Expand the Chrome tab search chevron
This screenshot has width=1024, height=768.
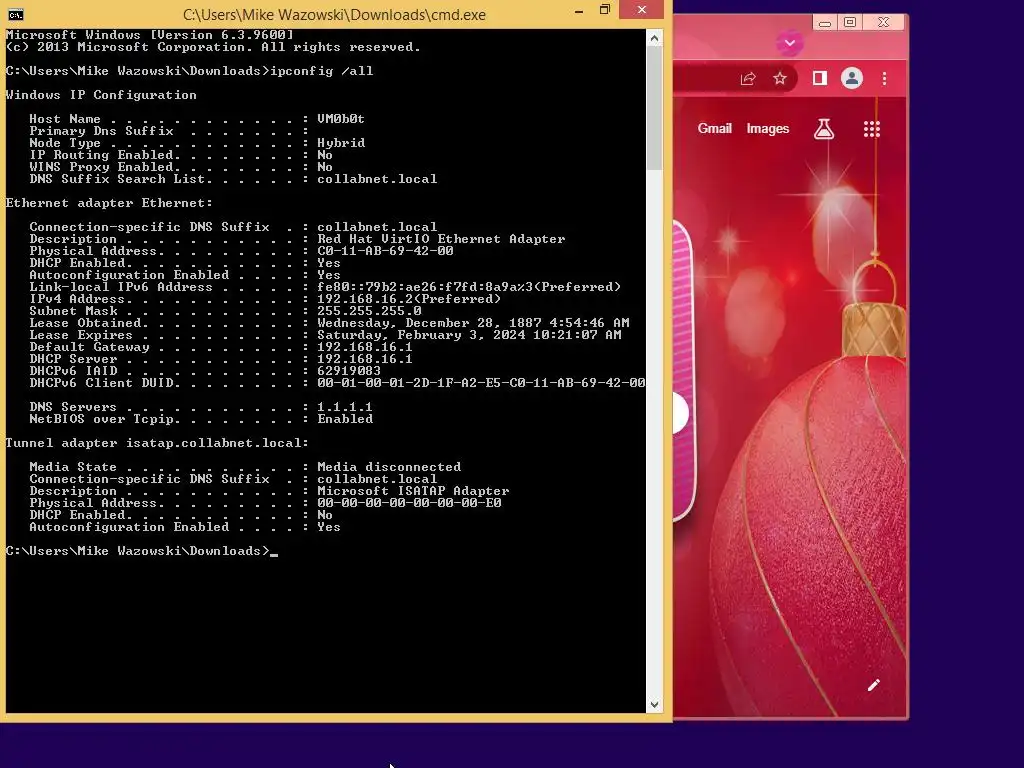tap(790, 43)
